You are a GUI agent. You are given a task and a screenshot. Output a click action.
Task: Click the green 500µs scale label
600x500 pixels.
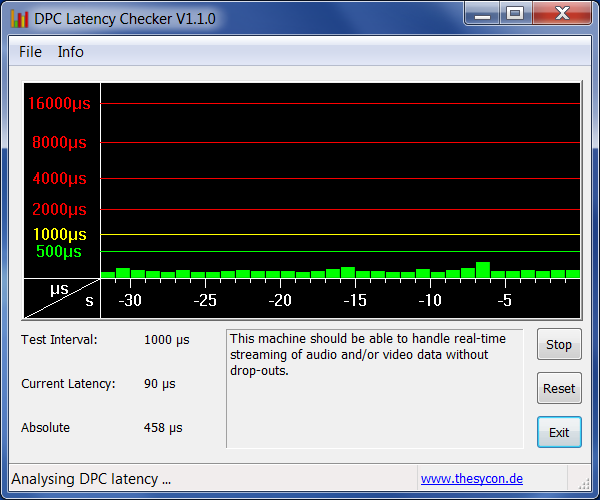[59, 252]
